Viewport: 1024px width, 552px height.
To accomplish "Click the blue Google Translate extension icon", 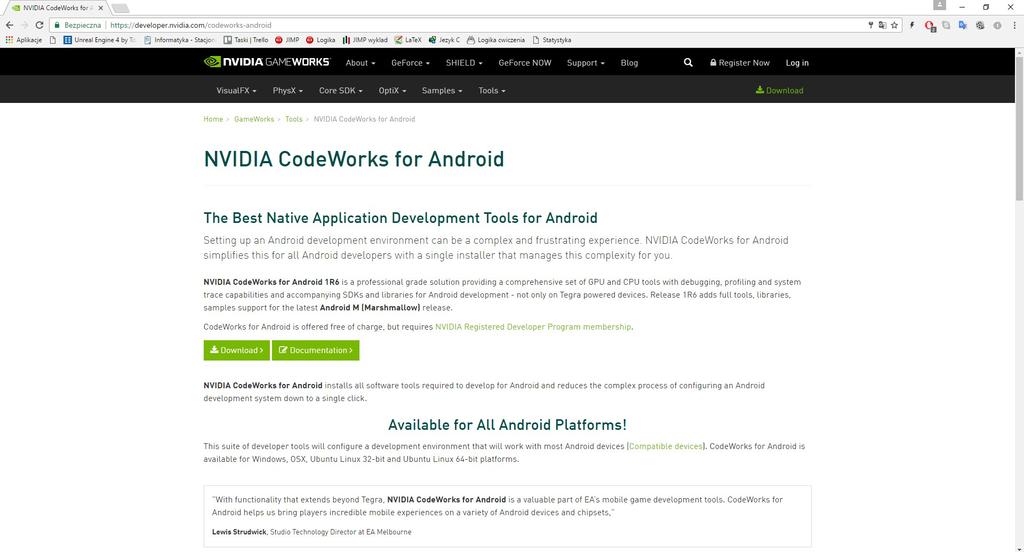I will [963, 25].
